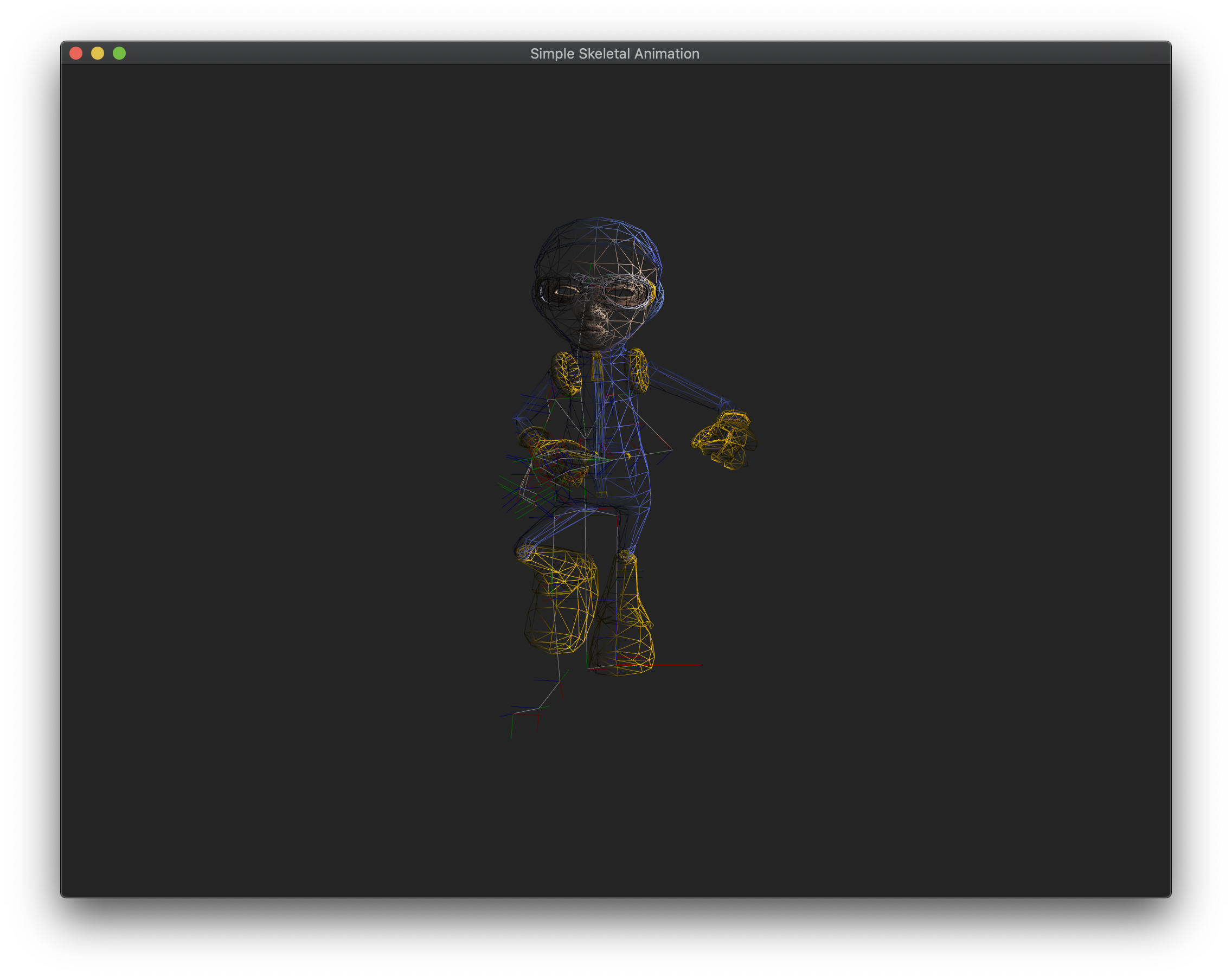Click the character's right goggle lens
1232x978 pixels.
coord(625,293)
